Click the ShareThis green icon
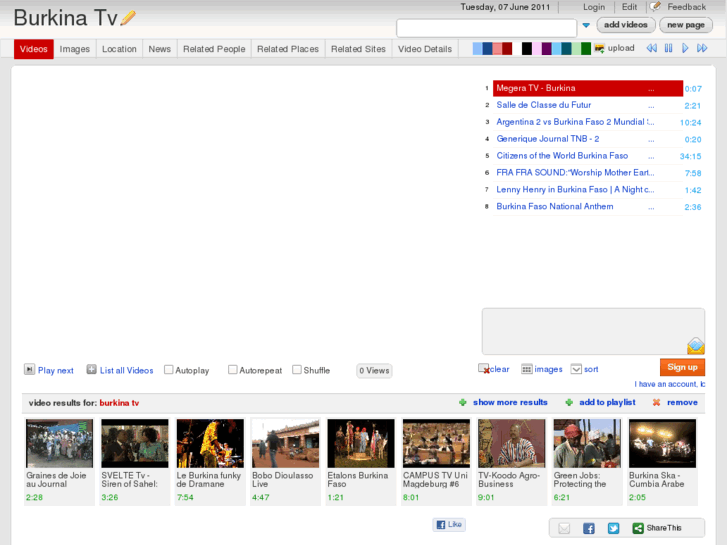The image size is (727, 545). click(x=638, y=528)
